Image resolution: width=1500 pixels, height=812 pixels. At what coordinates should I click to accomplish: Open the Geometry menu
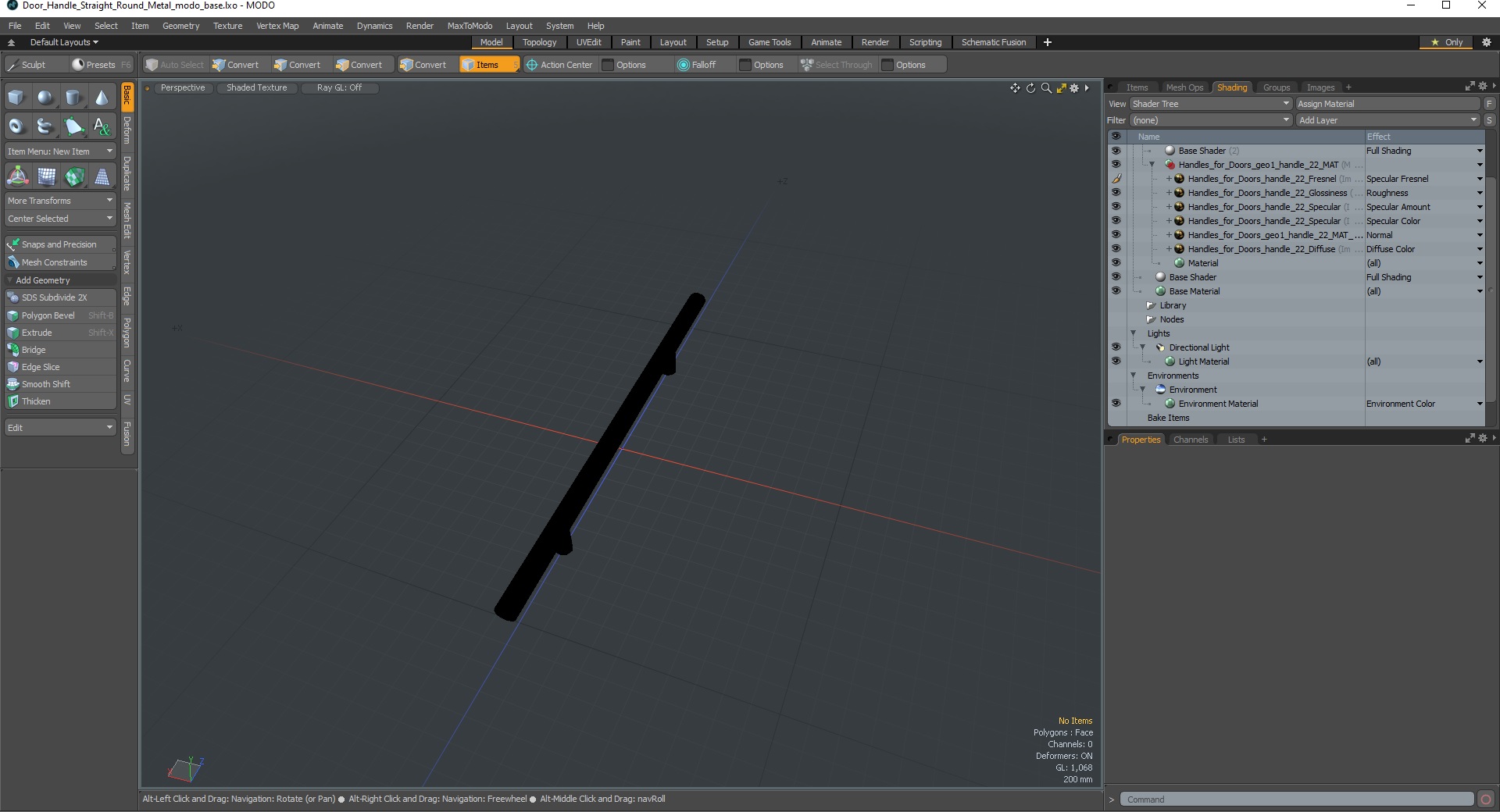click(180, 26)
